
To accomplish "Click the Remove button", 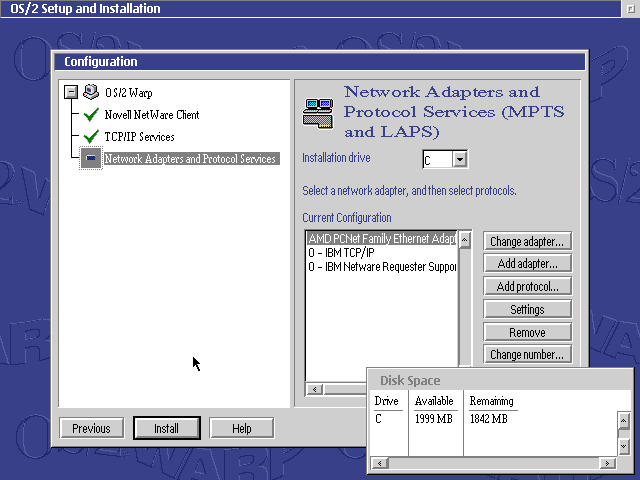I will [527, 332].
